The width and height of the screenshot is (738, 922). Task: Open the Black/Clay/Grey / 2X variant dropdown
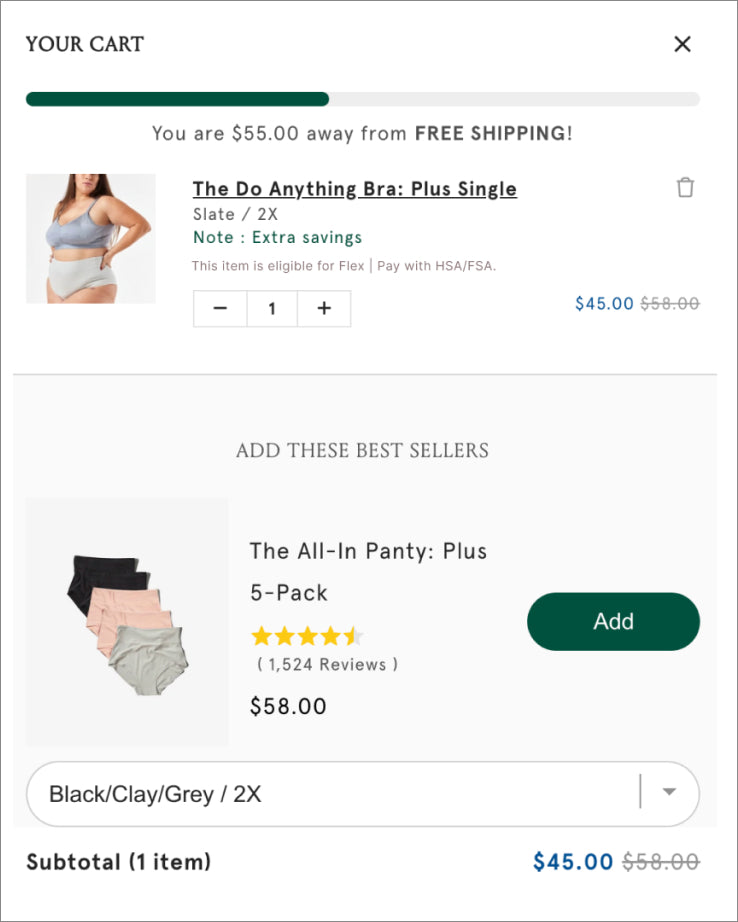tap(340, 794)
